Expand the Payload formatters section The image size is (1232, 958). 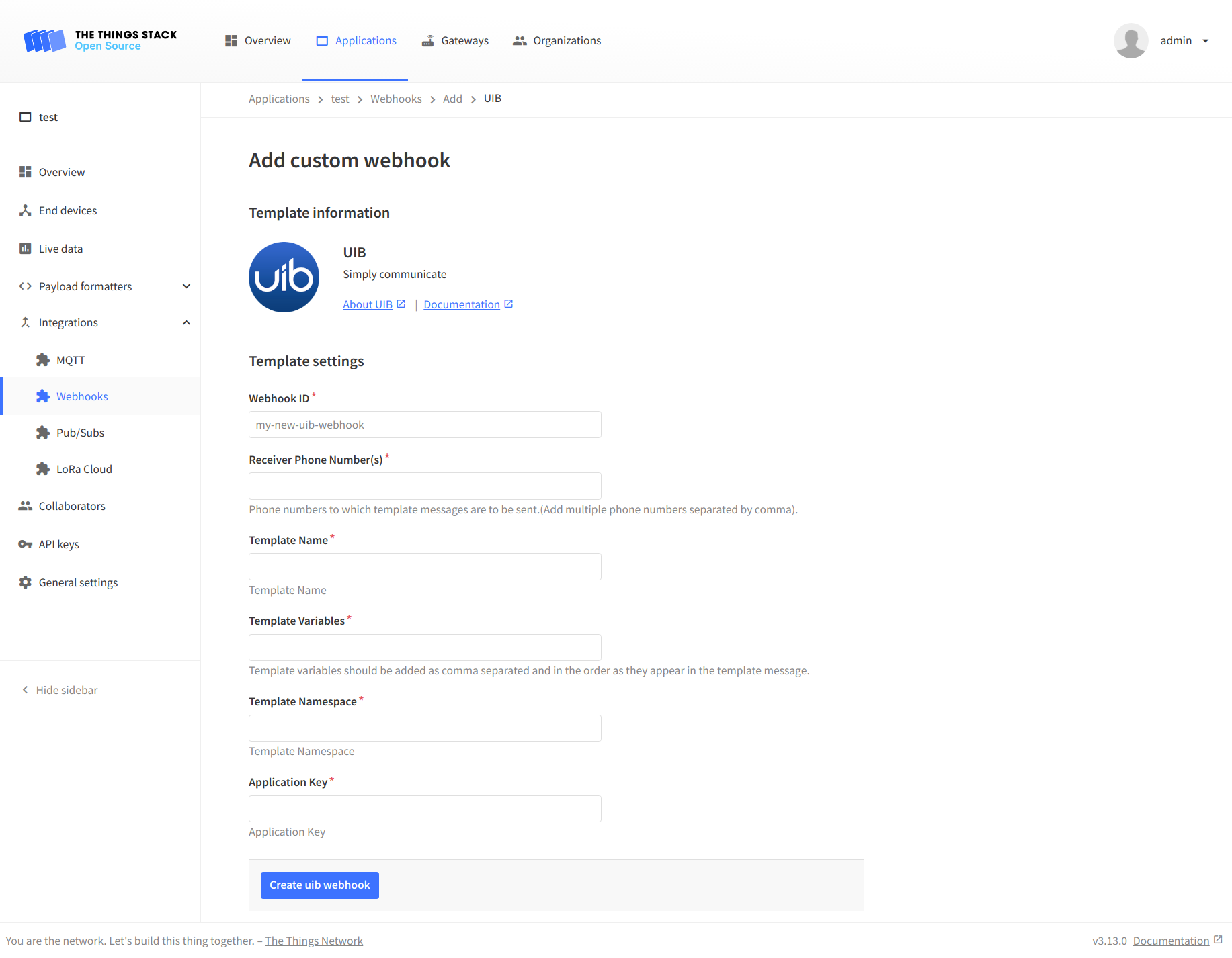click(186, 286)
